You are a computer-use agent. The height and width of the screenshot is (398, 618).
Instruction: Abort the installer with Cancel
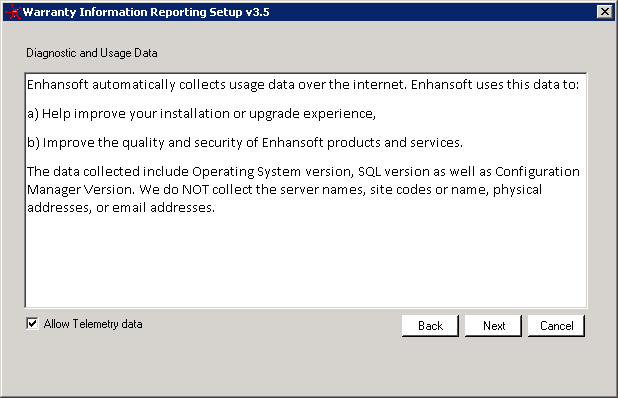[557, 325]
